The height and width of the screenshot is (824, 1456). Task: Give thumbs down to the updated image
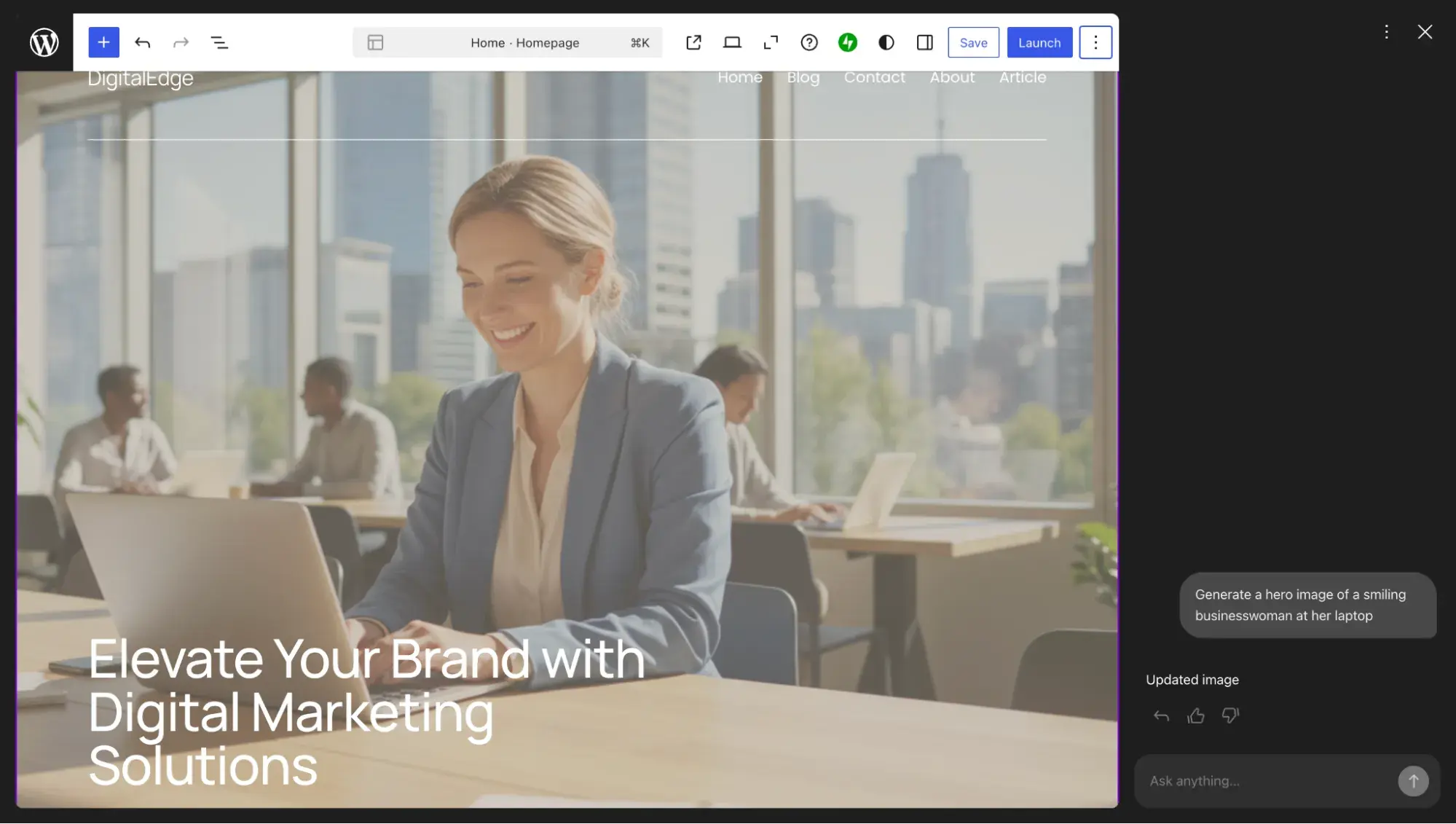[x=1231, y=716]
